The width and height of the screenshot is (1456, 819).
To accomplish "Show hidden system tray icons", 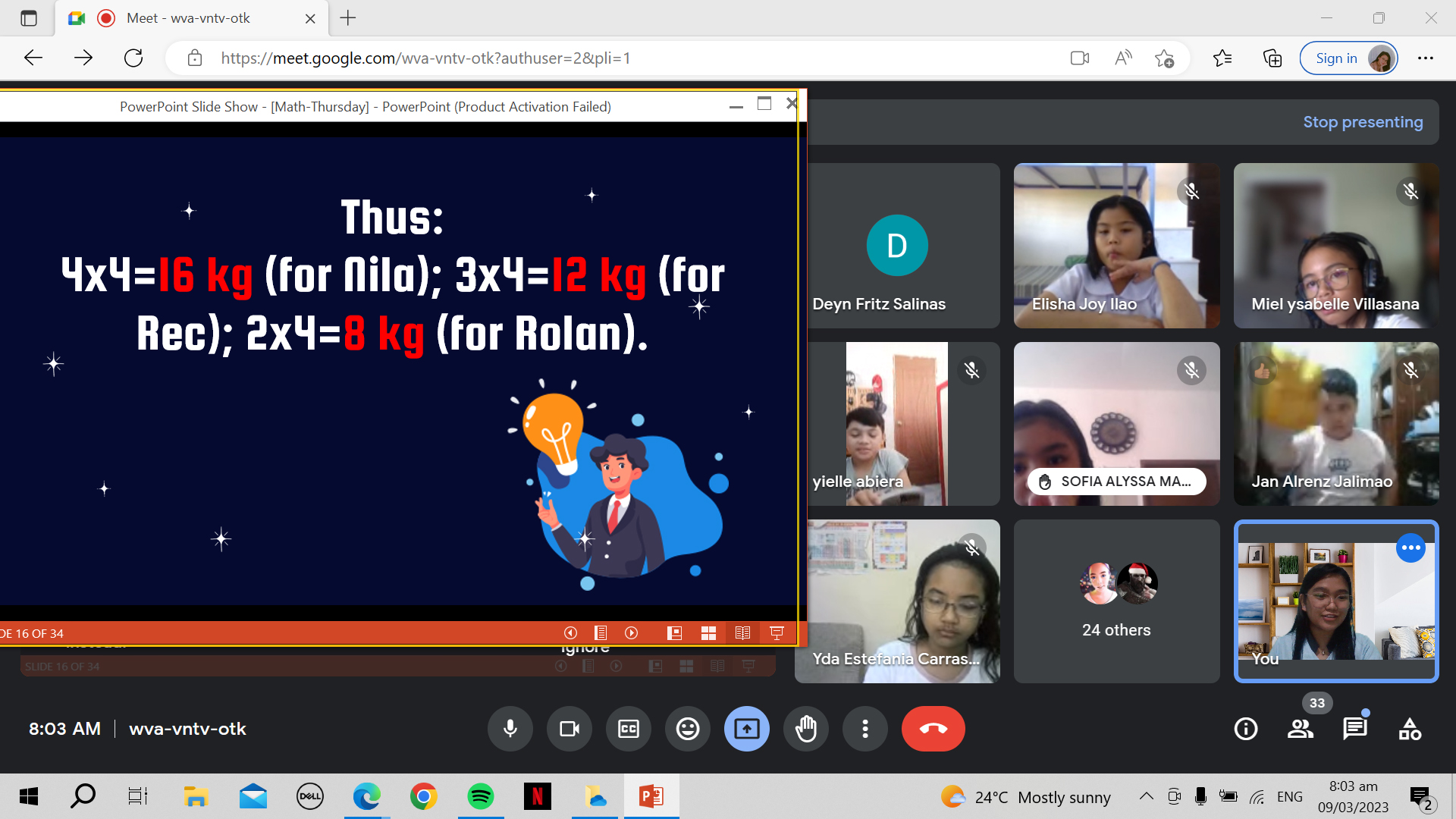I will coord(1146,796).
